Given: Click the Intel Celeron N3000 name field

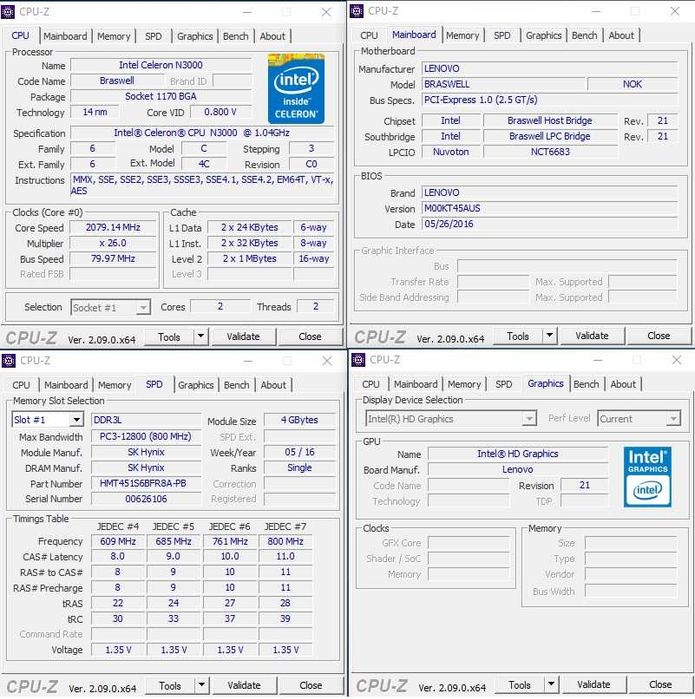Looking at the screenshot, I should (161, 65).
